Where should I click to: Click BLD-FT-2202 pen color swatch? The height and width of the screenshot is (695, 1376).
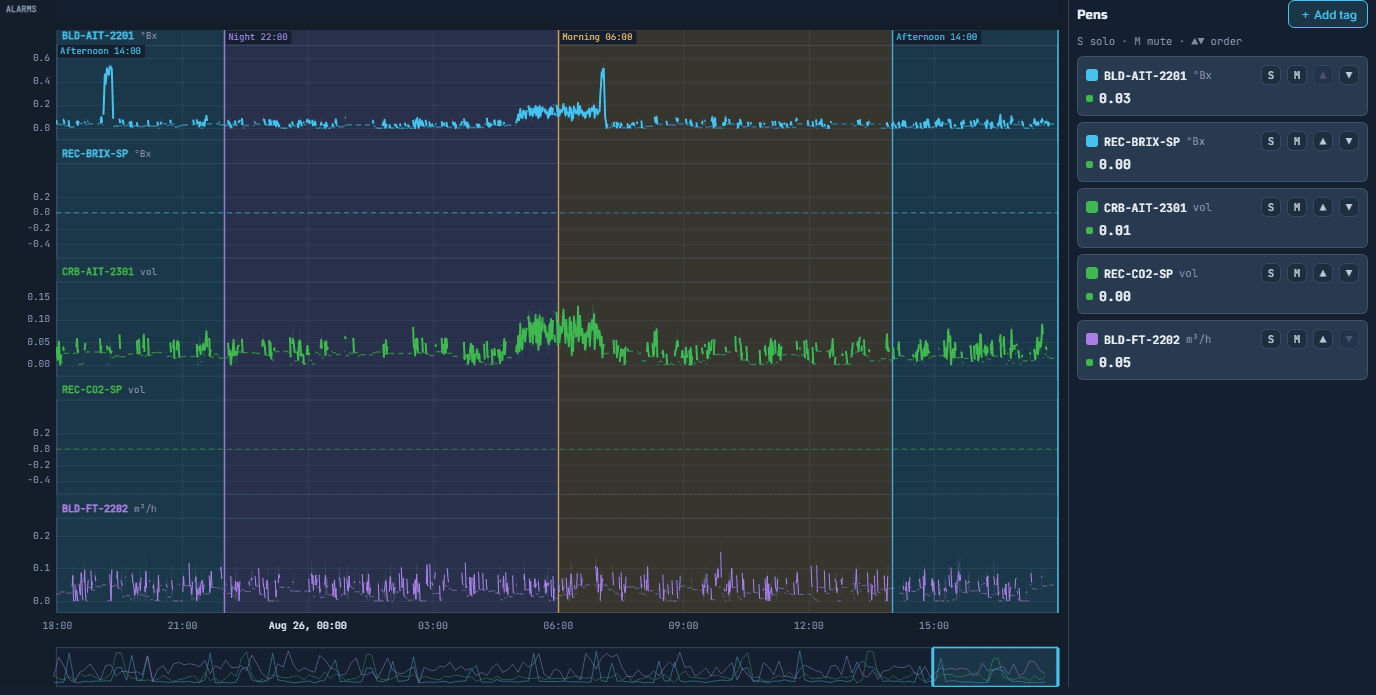(x=1092, y=339)
